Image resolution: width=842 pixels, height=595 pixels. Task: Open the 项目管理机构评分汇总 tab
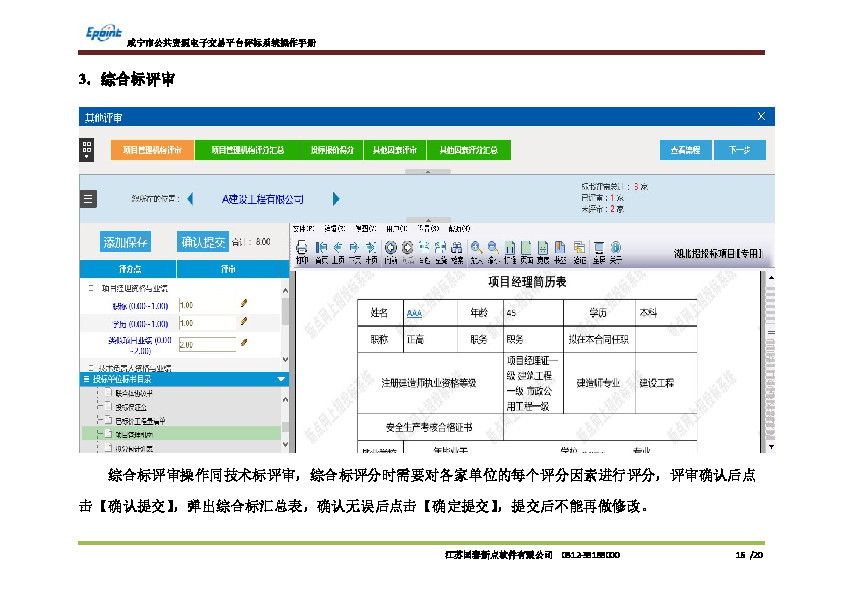coord(248,150)
